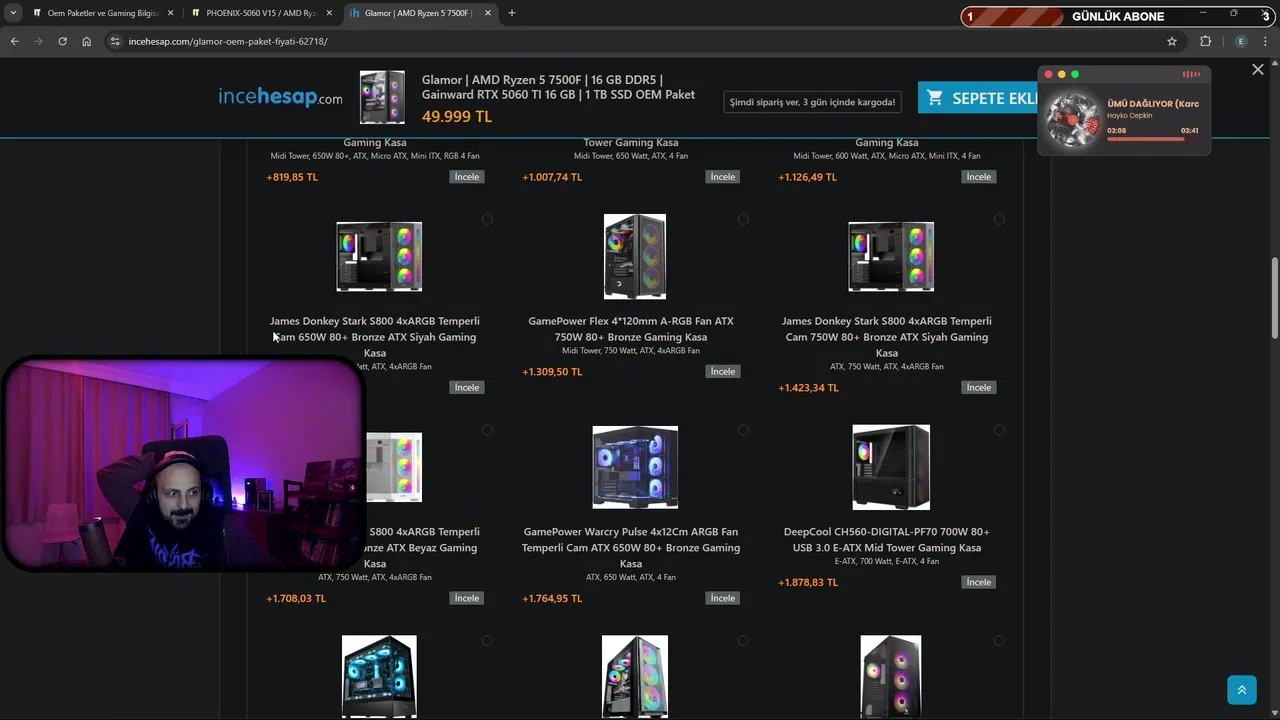The image size is (1280, 720).
Task: Switch to the Oem Paketler ve Gaming tab
Action: (x=102, y=13)
